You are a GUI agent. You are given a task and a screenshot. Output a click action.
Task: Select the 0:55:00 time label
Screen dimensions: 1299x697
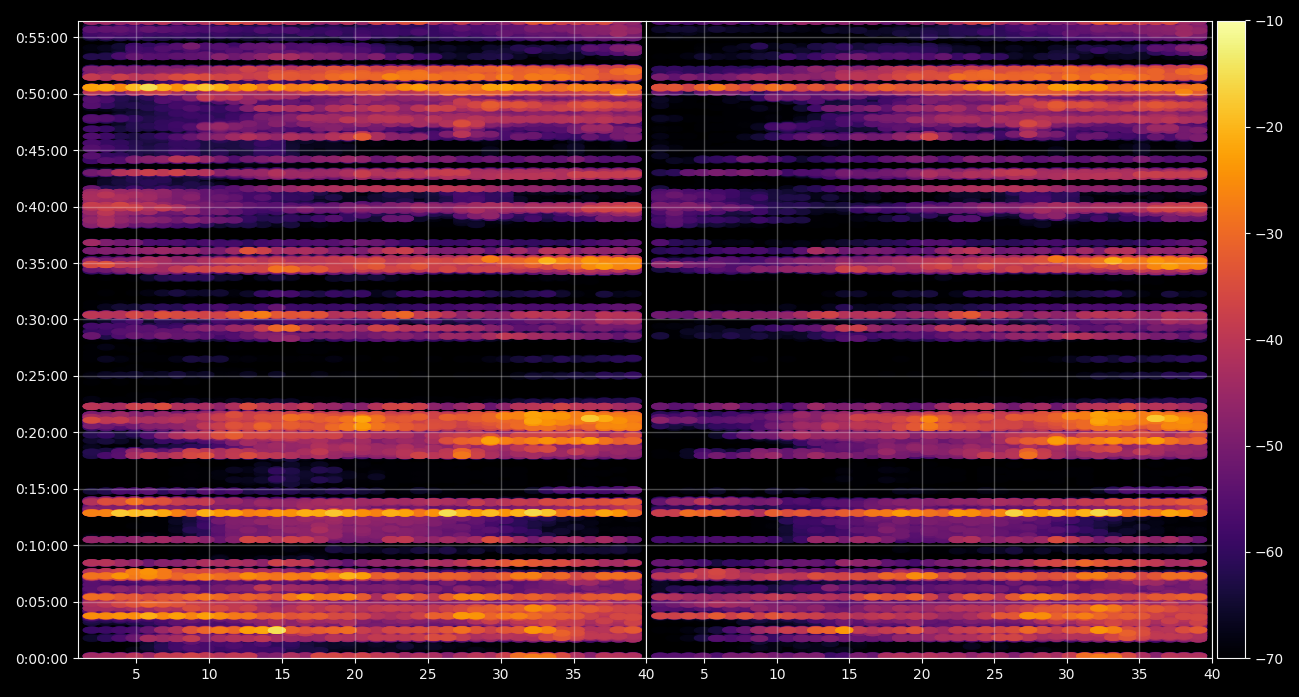[x=42, y=37]
